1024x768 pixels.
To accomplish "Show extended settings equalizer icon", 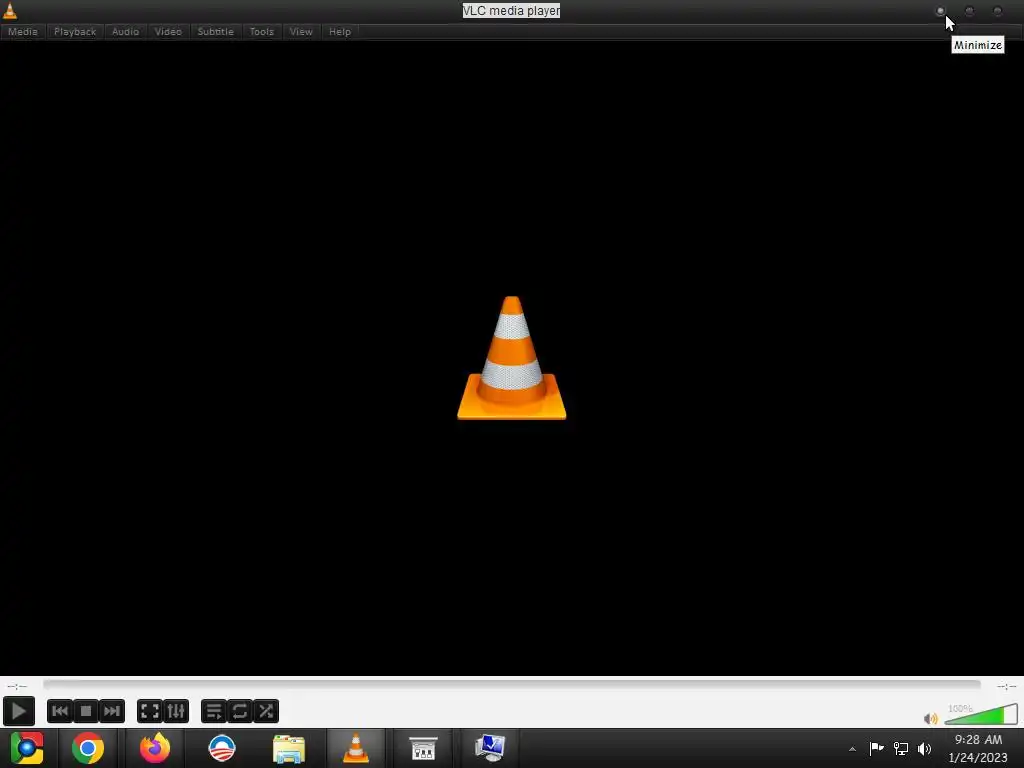I will click(176, 711).
